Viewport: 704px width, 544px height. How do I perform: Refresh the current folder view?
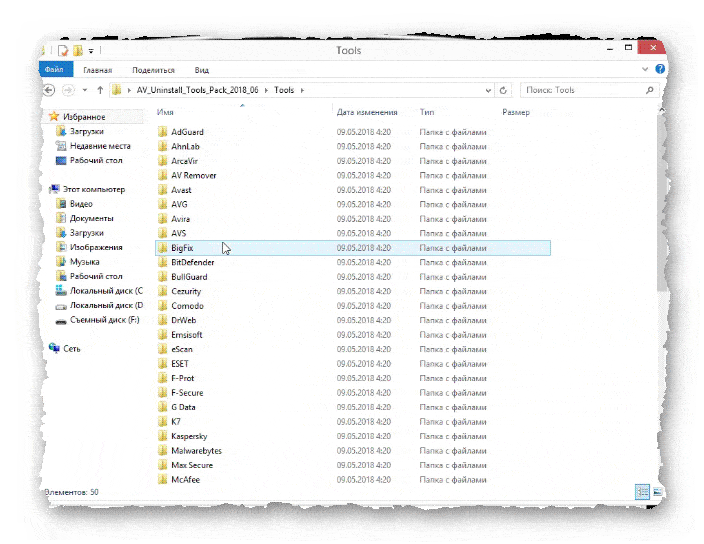coord(503,90)
